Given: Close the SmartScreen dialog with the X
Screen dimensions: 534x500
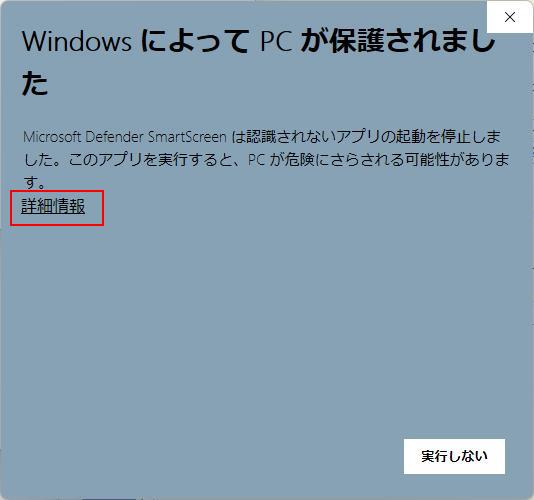Looking at the screenshot, I should click(510, 17).
